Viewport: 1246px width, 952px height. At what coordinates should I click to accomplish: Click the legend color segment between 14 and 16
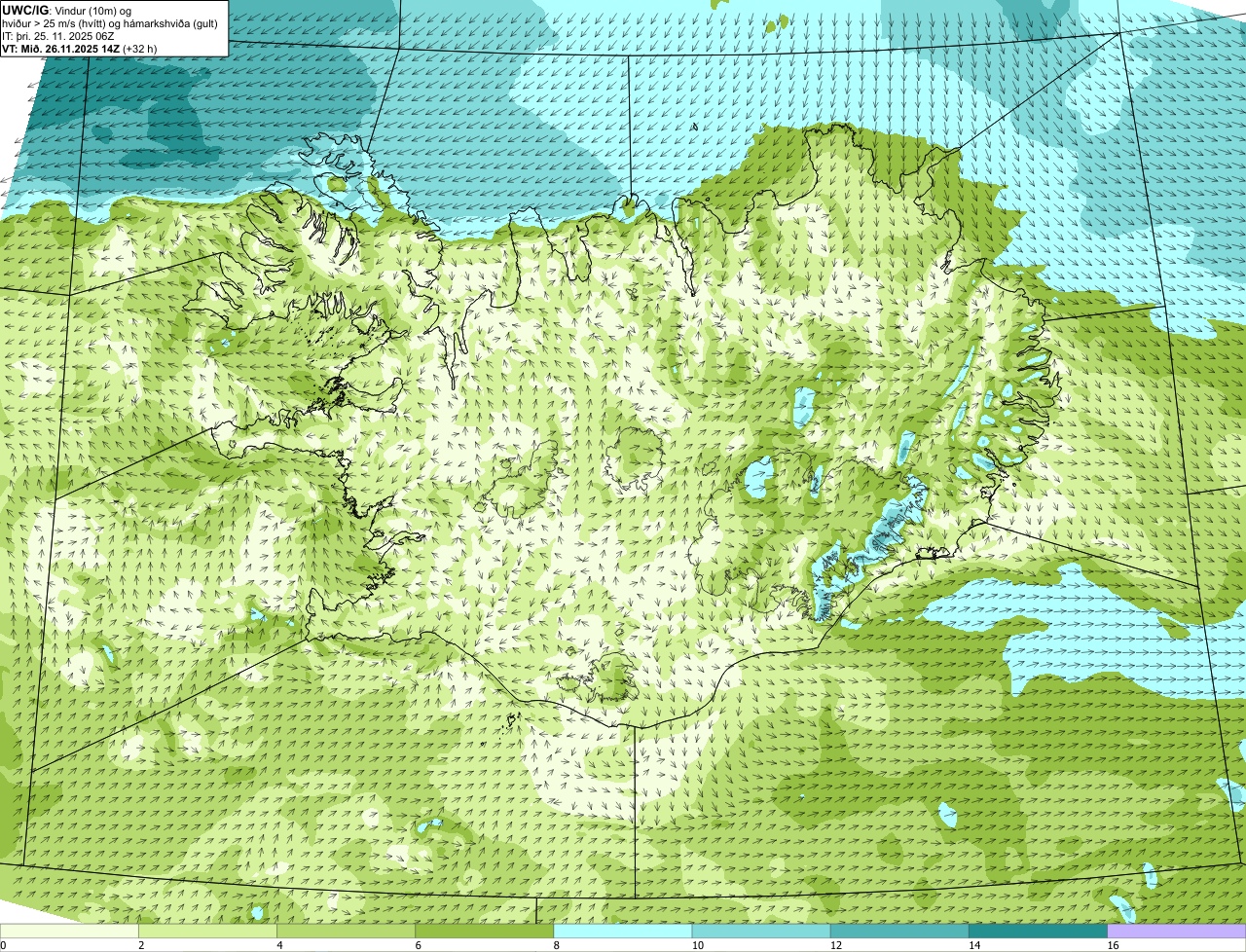tap(1039, 931)
